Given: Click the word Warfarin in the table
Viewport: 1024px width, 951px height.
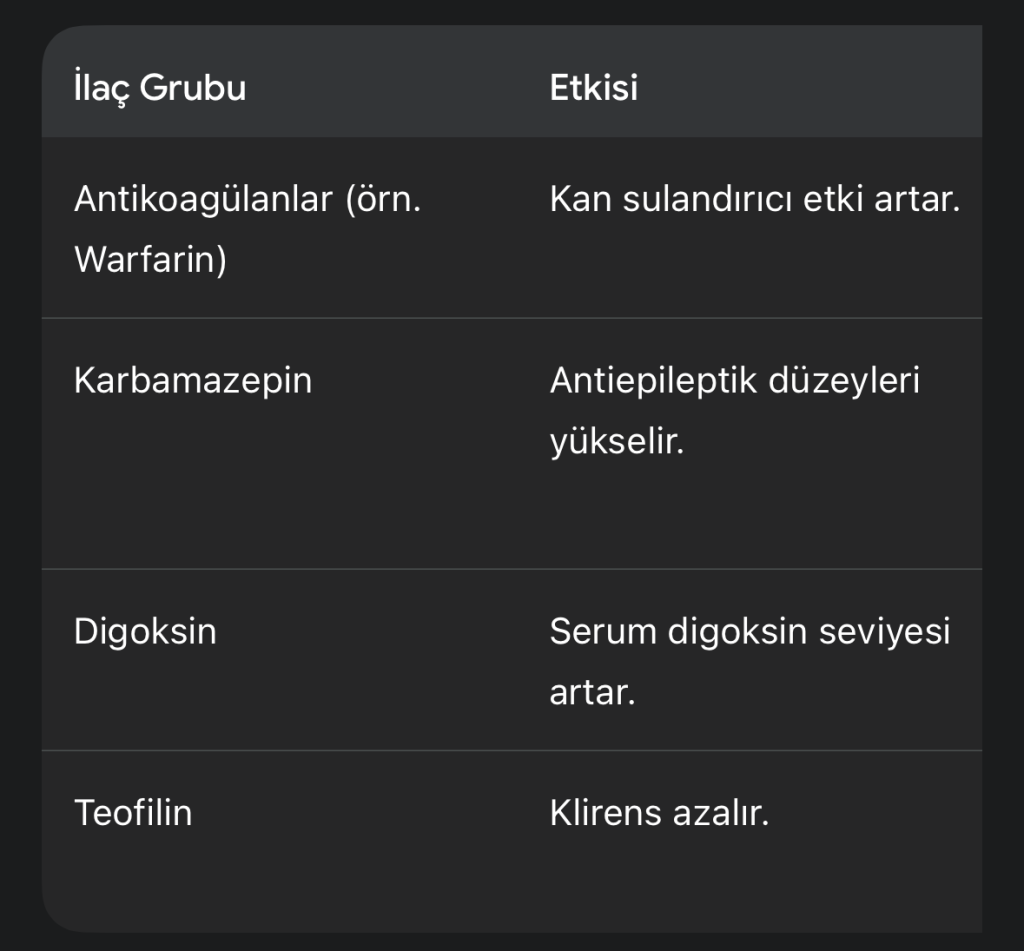Looking at the screenshot, I should pos(146,260).
